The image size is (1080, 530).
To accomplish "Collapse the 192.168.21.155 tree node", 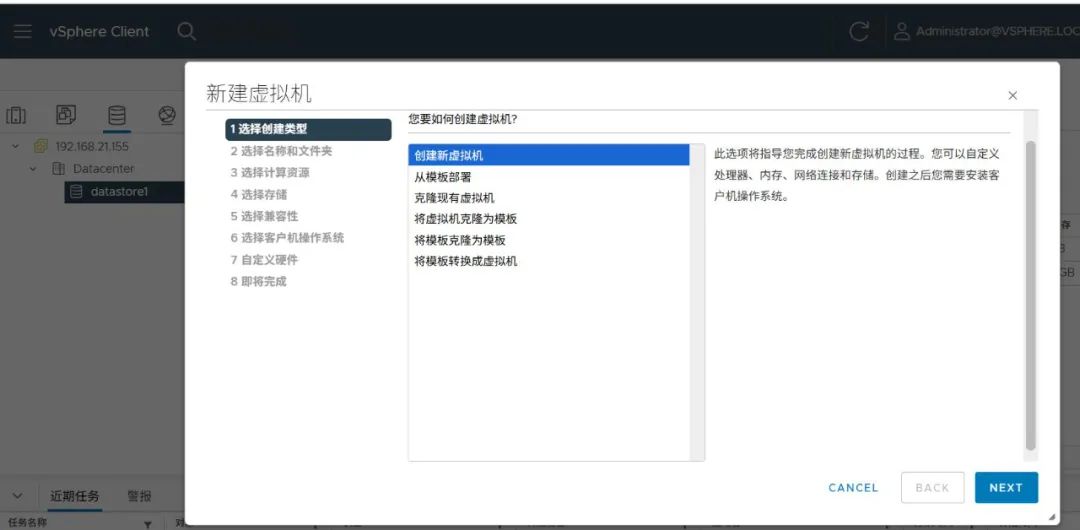I will [x=16, y=146].
